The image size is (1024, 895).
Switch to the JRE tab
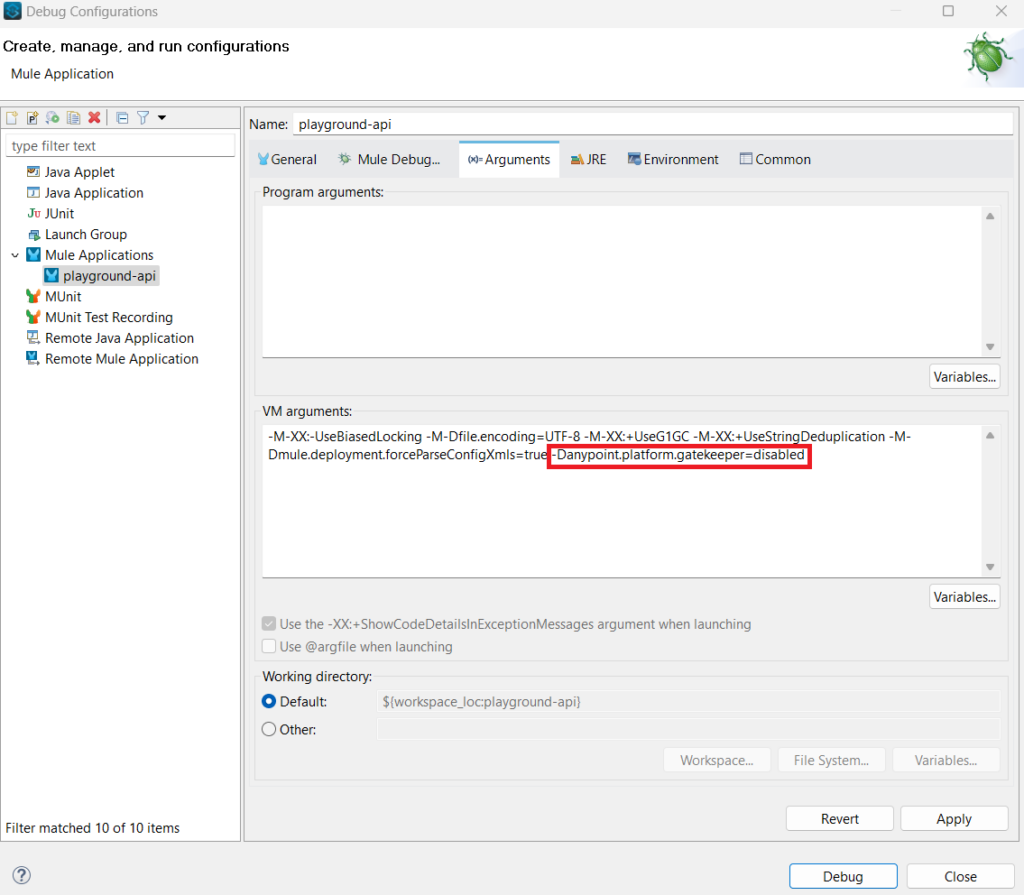tap(588, 160)
